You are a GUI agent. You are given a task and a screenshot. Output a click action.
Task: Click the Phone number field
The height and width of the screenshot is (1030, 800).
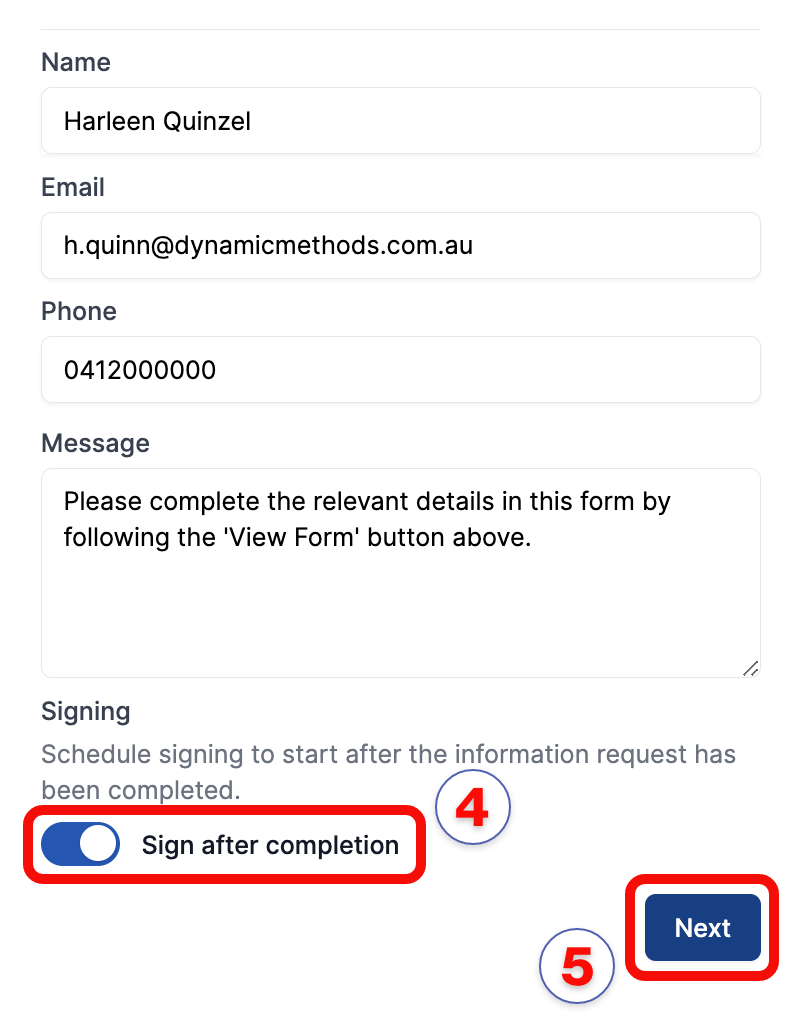pos(400,370)
